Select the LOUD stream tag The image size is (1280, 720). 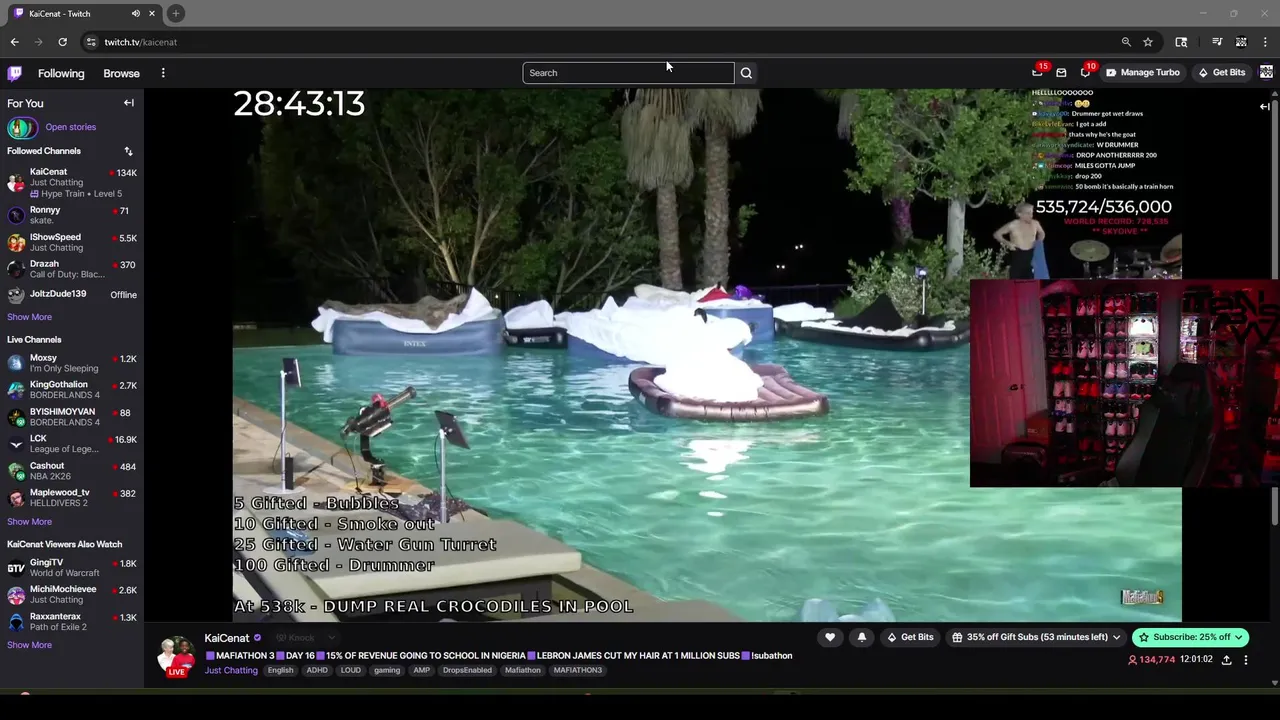coord(350,670)
